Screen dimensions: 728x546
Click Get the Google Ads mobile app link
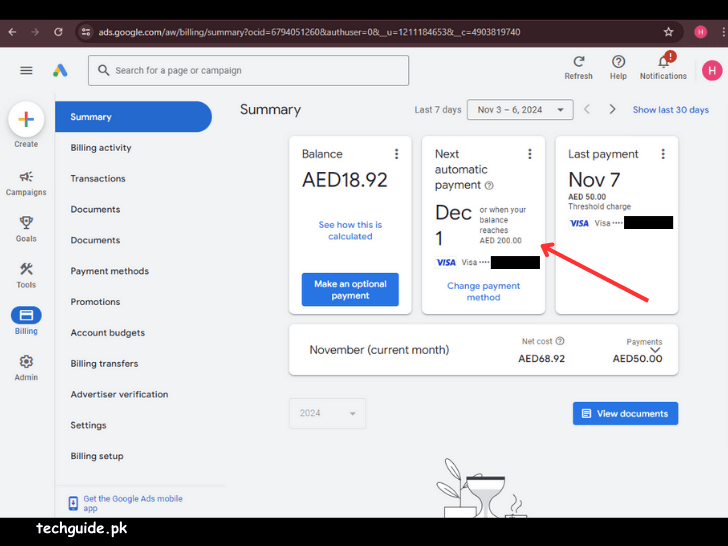[x=133, y=503]
